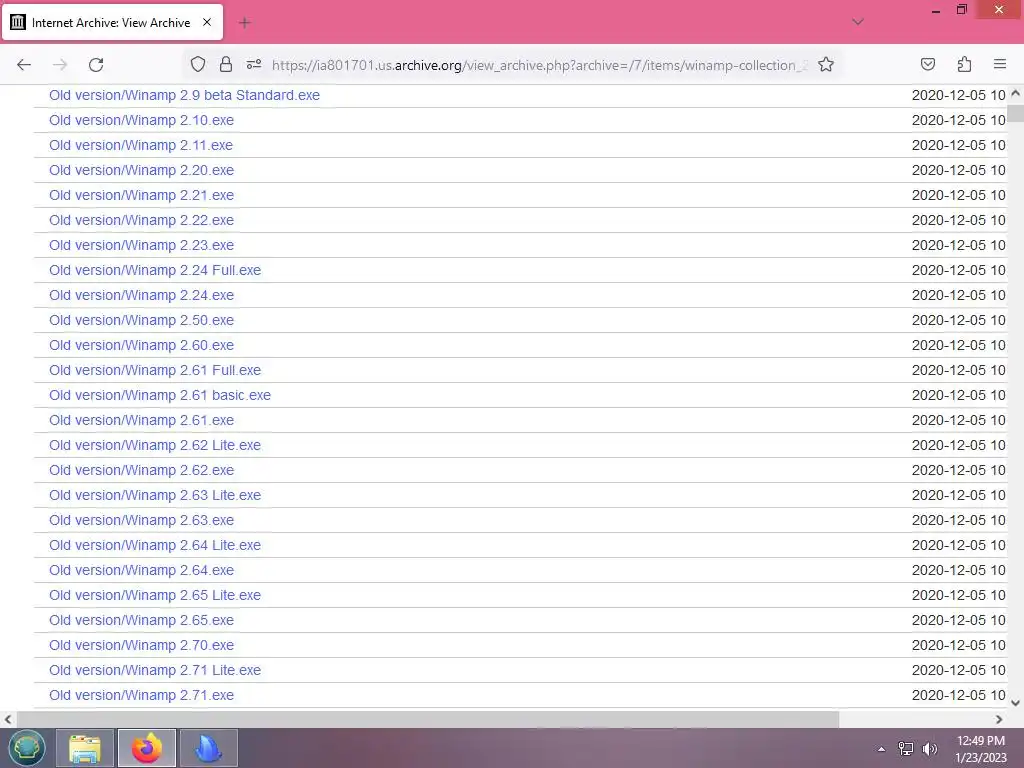
Task: Download Winamp 2.10.exe
Action: 141,120
